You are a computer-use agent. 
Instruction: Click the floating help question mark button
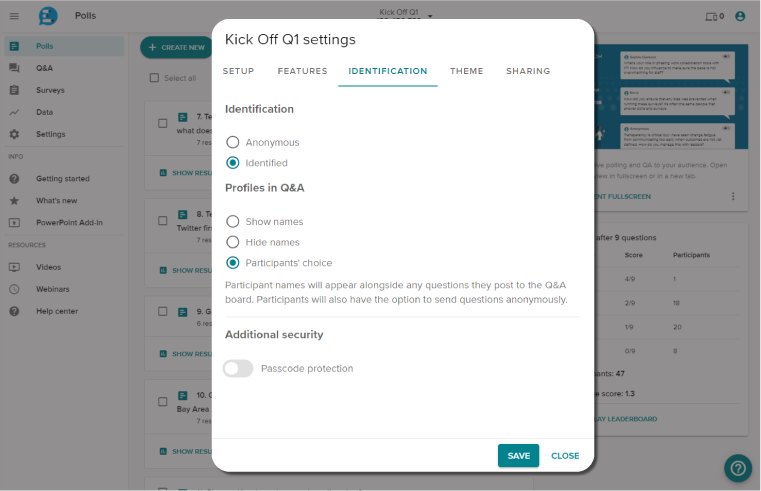(738, 467)
